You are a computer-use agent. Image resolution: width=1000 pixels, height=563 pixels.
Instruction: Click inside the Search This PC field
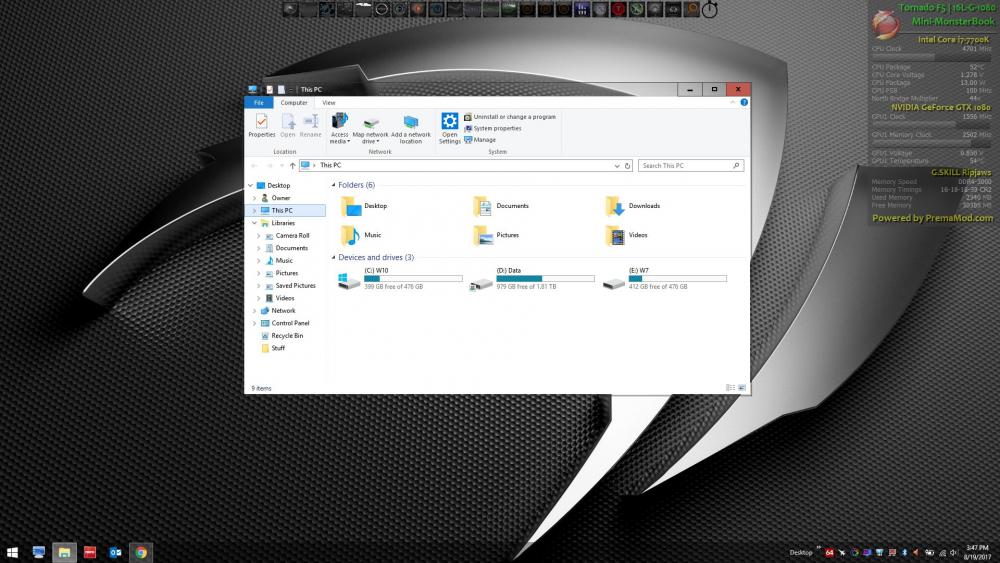685,165
